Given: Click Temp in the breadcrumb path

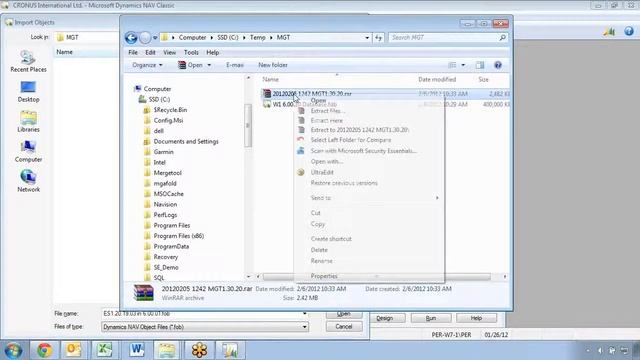Looking at the screenshot, I should tap(258, 38).
